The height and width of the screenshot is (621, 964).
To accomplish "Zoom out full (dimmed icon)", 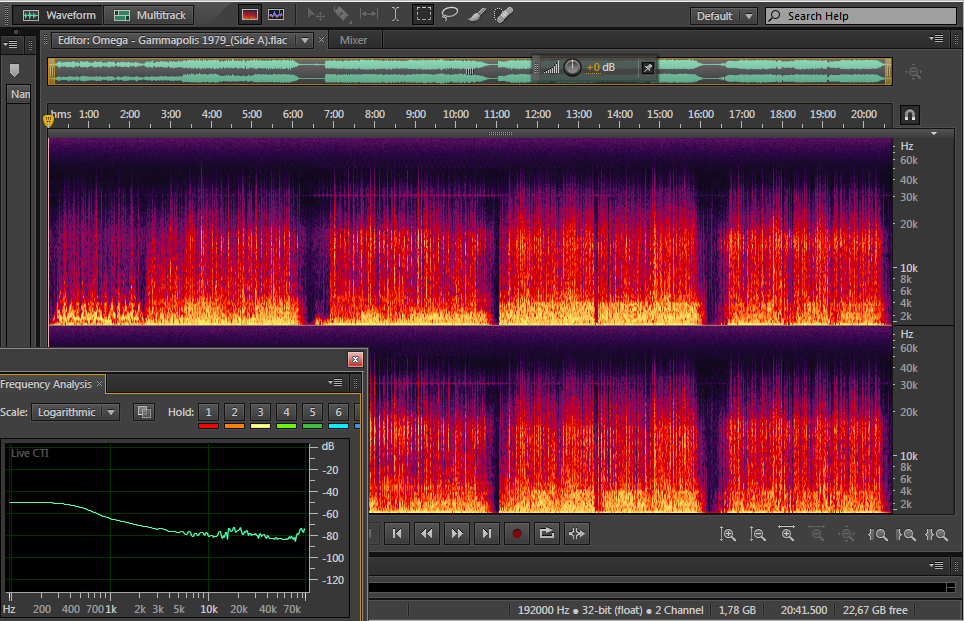I will coord(847,534).
